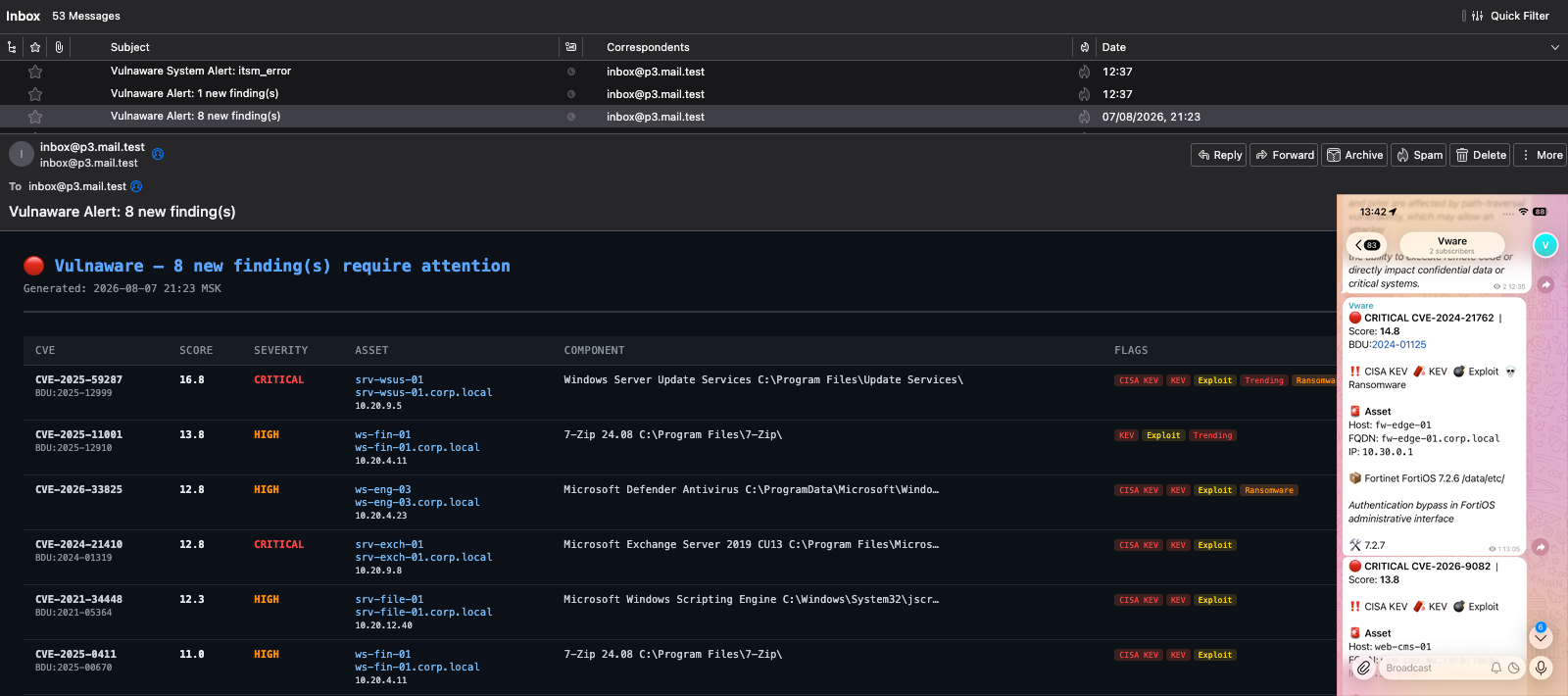
Task: Toggle read status dot for itsm_error message
Action: coord(571,72)
